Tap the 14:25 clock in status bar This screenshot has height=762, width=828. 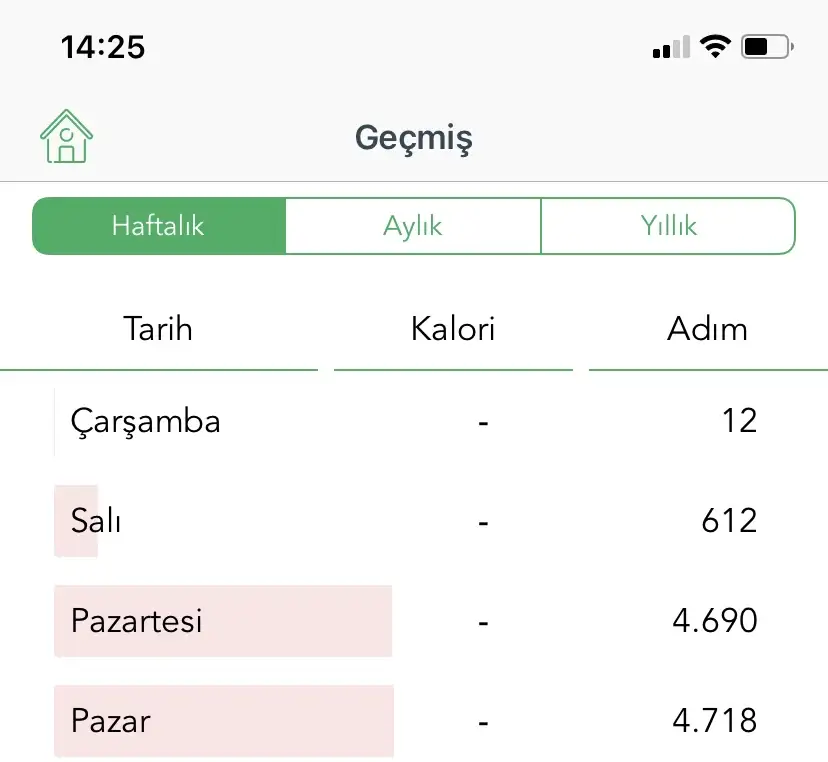click(103, 47)
